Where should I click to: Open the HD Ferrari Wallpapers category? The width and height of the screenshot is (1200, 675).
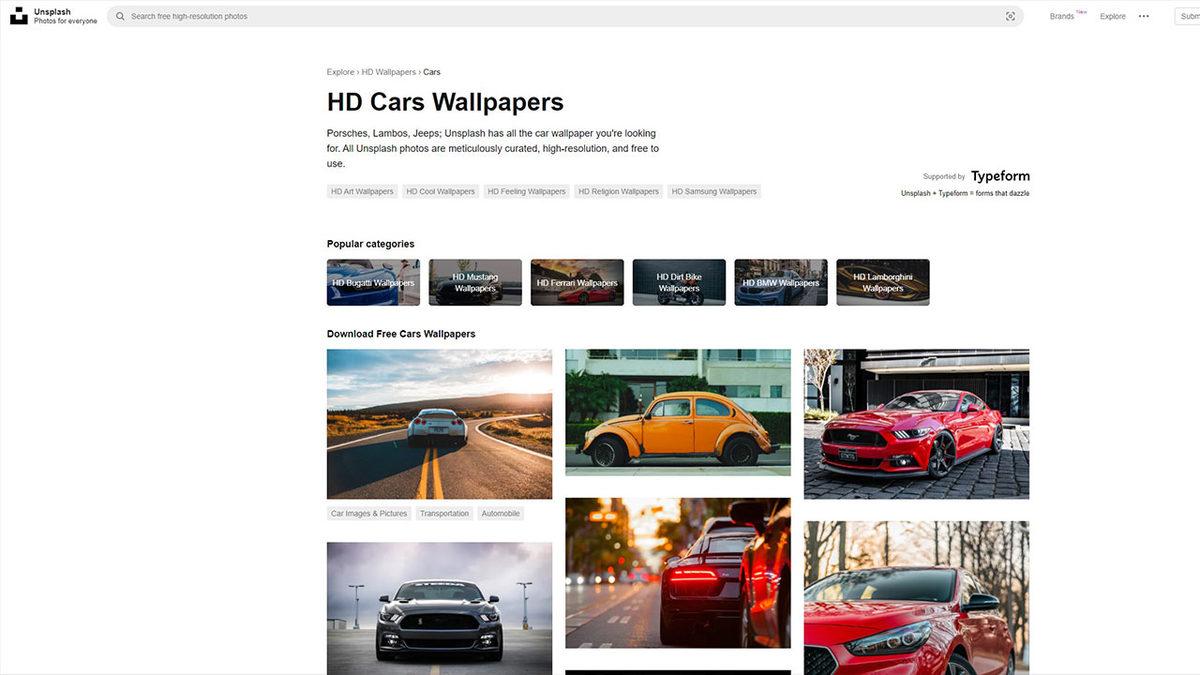[577, 282]
